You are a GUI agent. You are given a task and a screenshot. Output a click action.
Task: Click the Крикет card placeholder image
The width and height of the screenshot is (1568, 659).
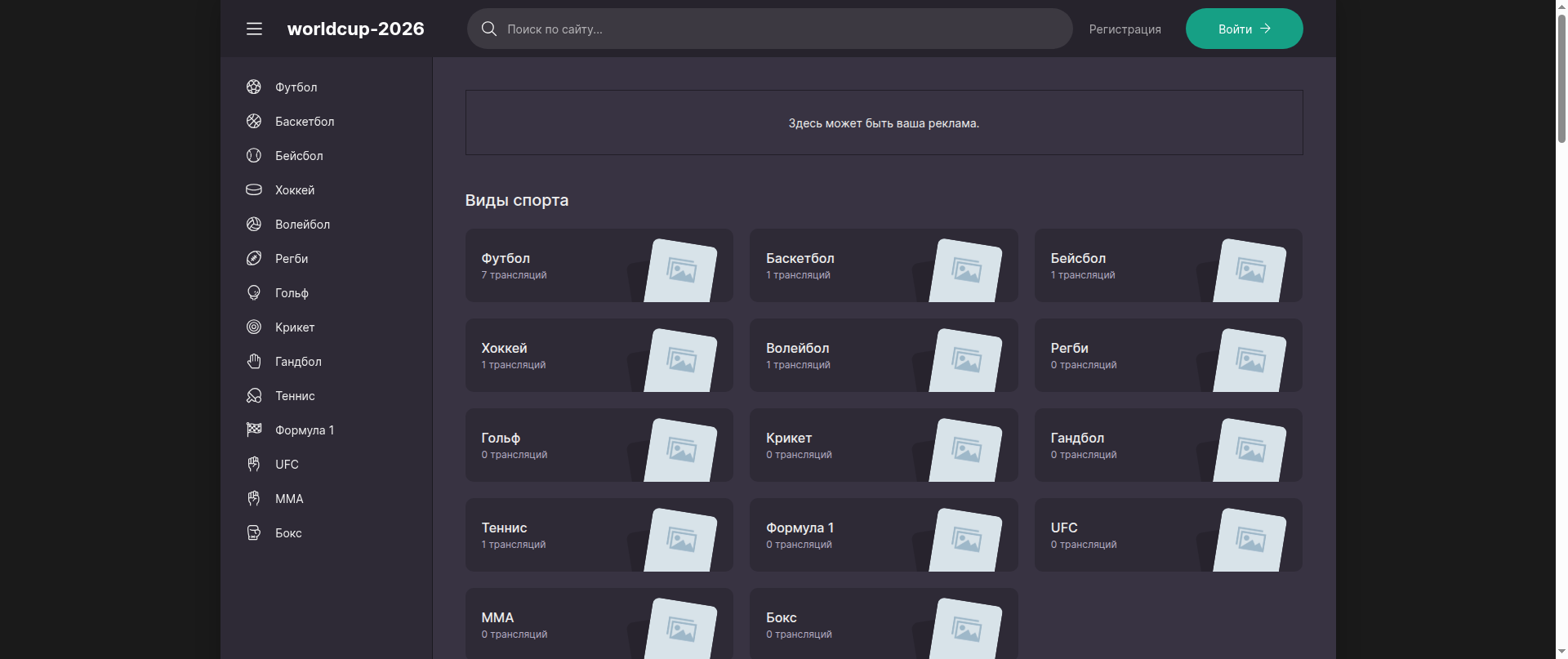pyautogui.click(x=965, y=449)
